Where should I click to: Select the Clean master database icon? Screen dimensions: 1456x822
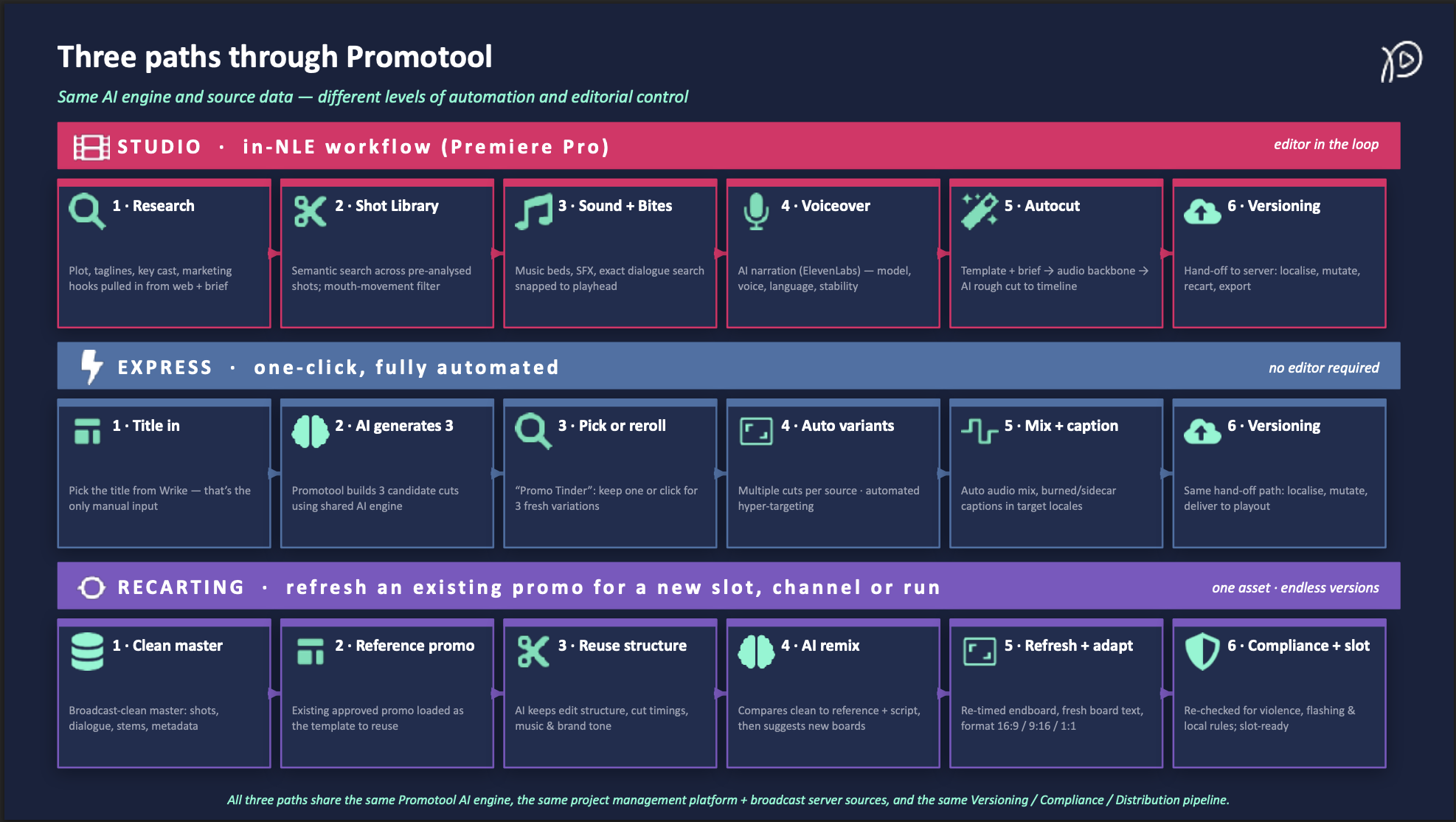87,652
